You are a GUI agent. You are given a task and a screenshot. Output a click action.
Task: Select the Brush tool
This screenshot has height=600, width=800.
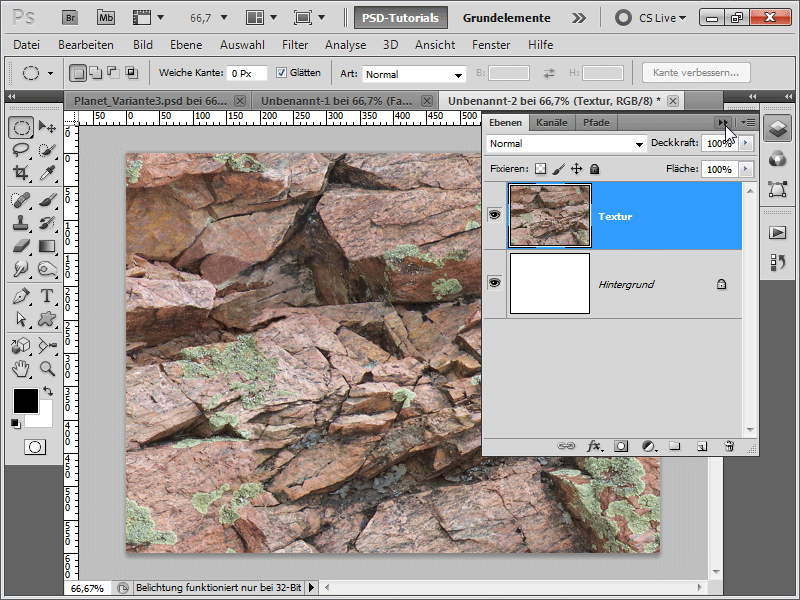pos(47,199)
